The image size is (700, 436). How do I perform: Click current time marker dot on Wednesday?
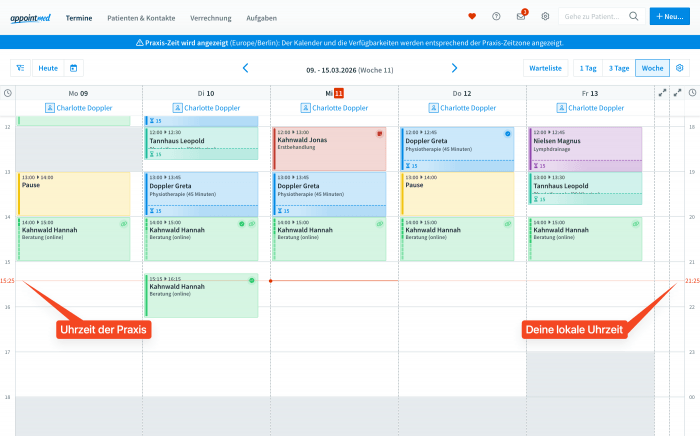271,281
